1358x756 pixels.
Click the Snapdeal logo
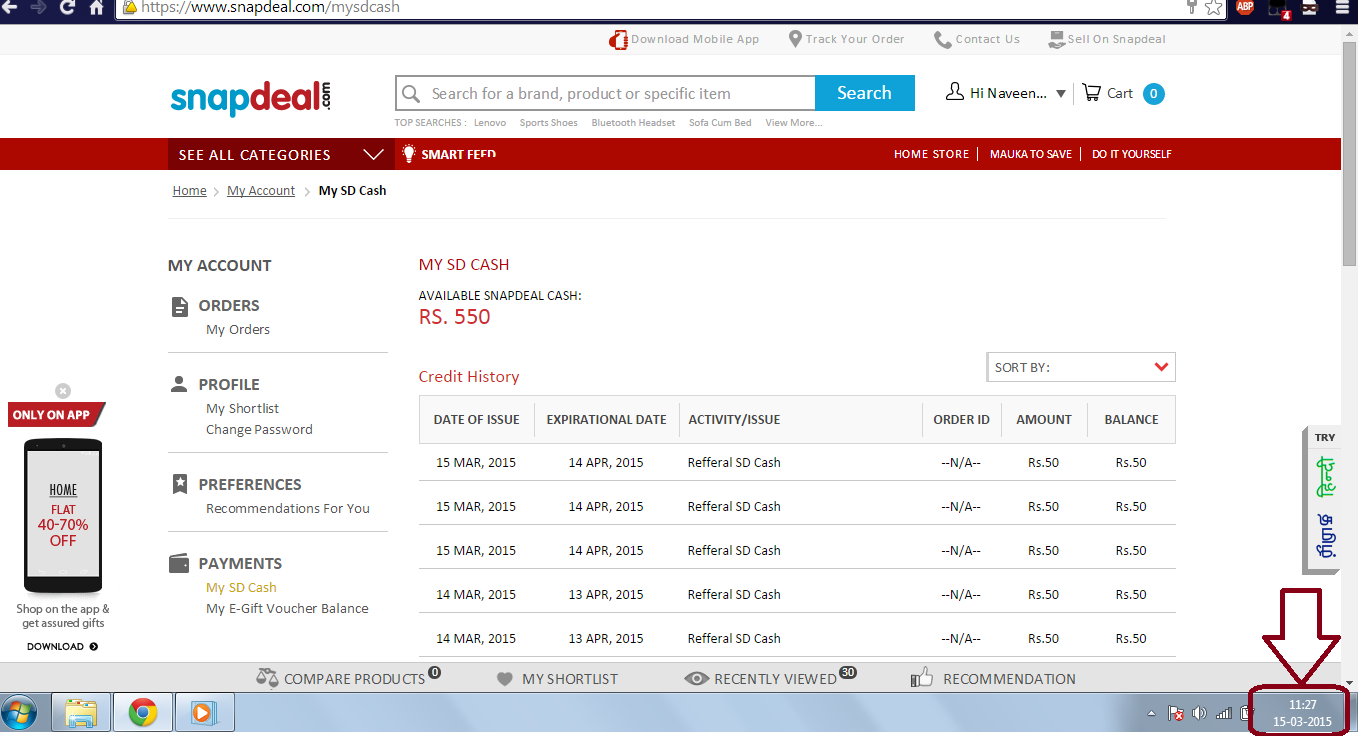coord(250,97)
